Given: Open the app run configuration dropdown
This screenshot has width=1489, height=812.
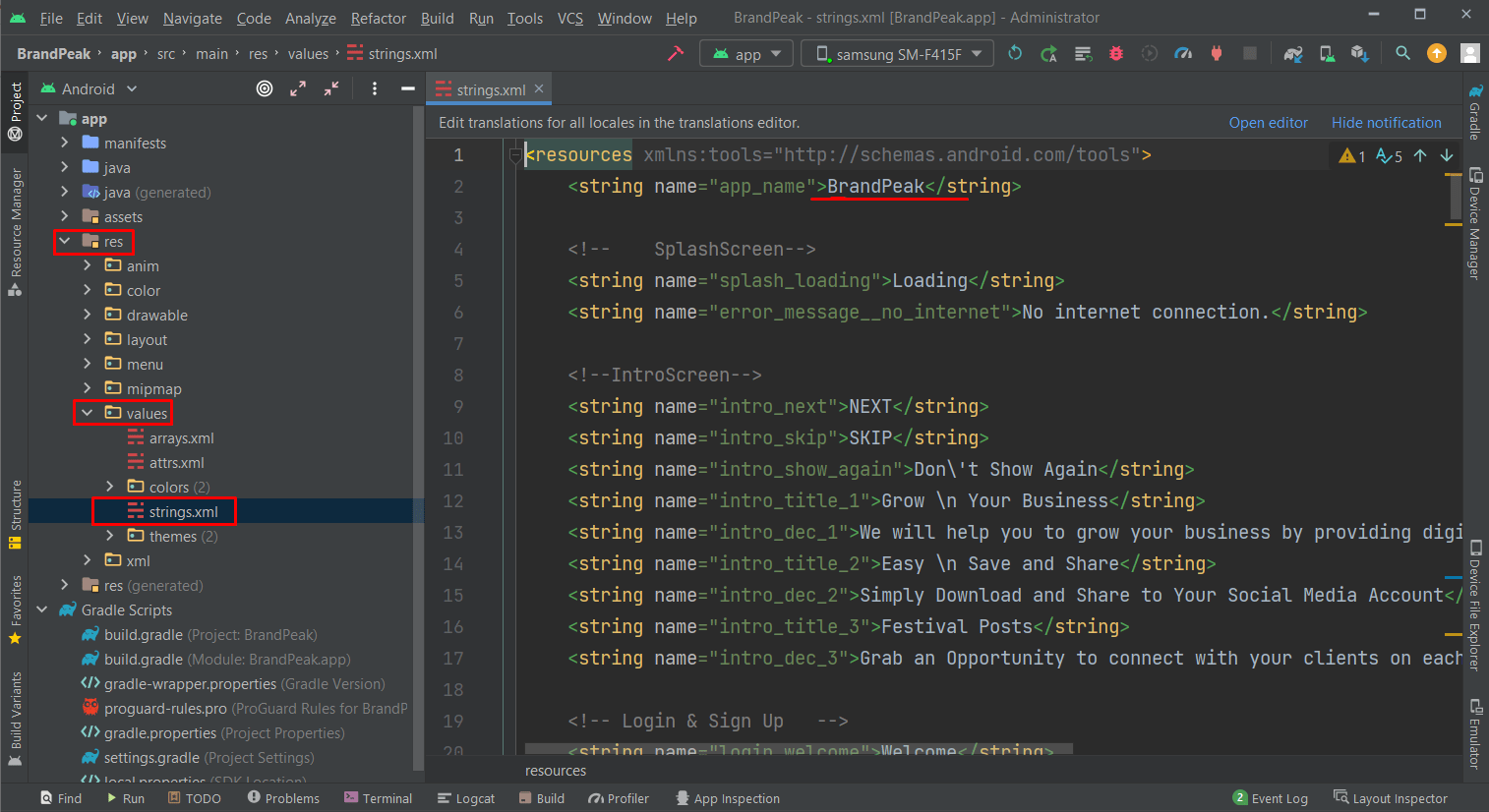Looking at the screenshot, I should pyautogui.click(x=746, y=54).
